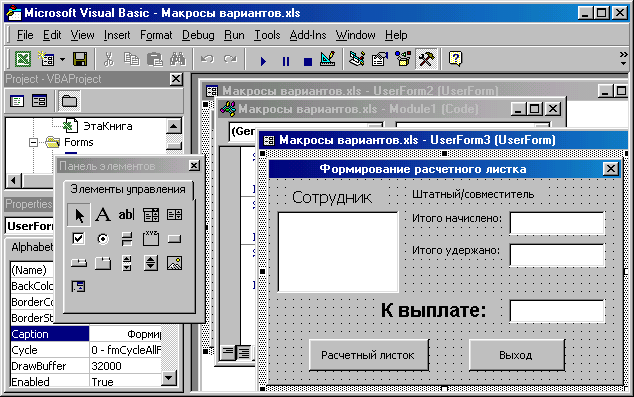Select the Caption property row
Screen dimensions: 634x397
(x=86, y=334)
